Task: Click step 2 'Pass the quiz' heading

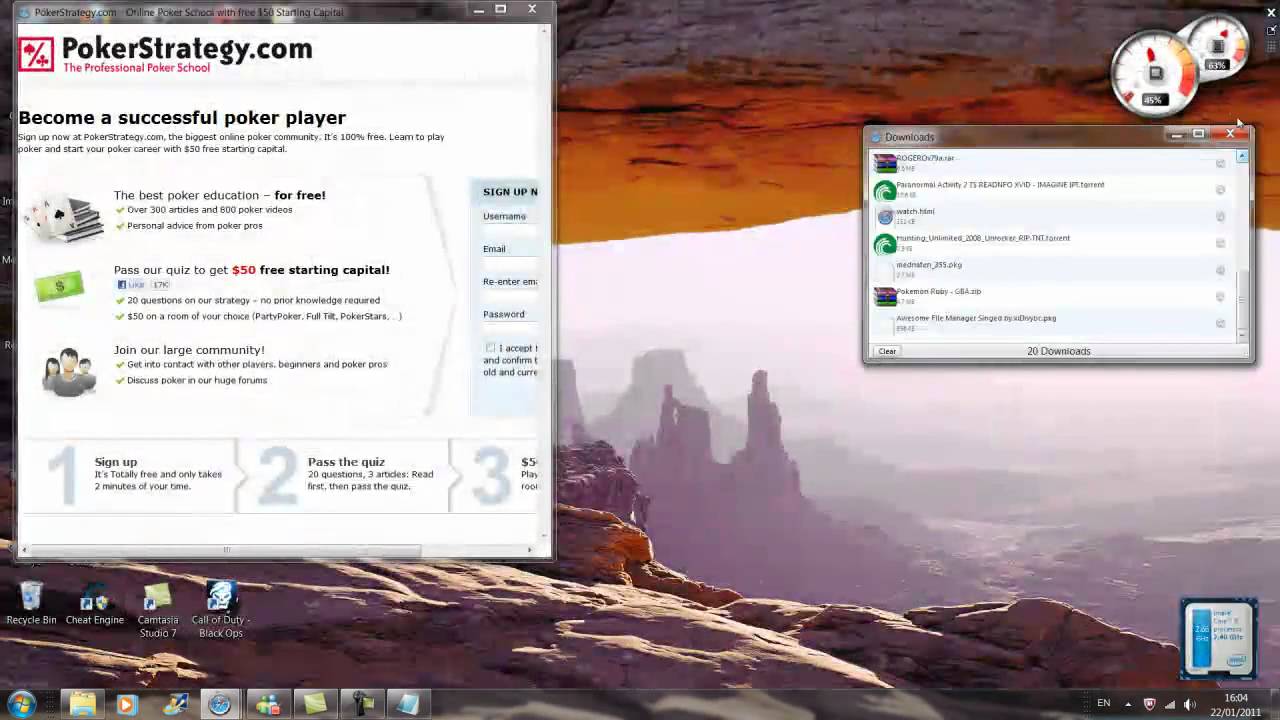Action: pyautogui.click(x=346, y=462)
